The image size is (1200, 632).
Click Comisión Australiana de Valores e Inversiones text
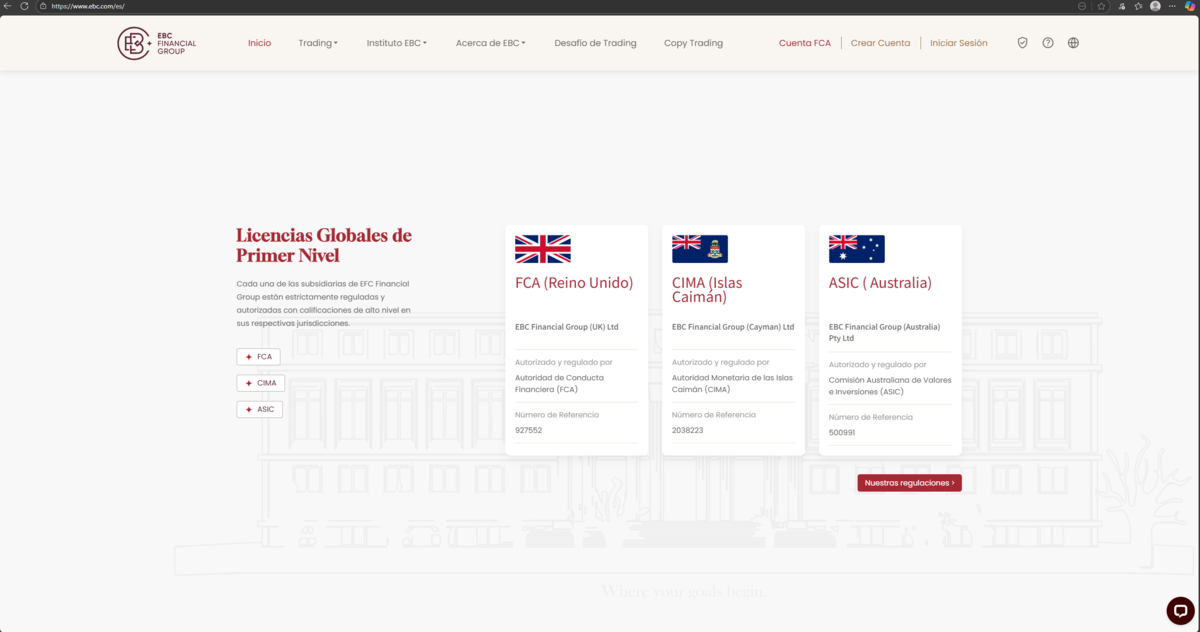pyautogui.click(x=890, y=386)
